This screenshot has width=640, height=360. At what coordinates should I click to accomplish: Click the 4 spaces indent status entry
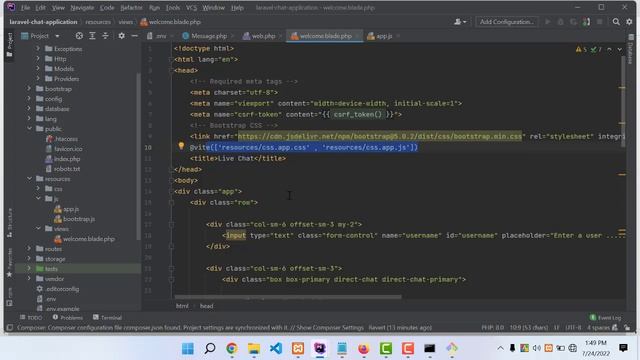(x=598, y=328)
